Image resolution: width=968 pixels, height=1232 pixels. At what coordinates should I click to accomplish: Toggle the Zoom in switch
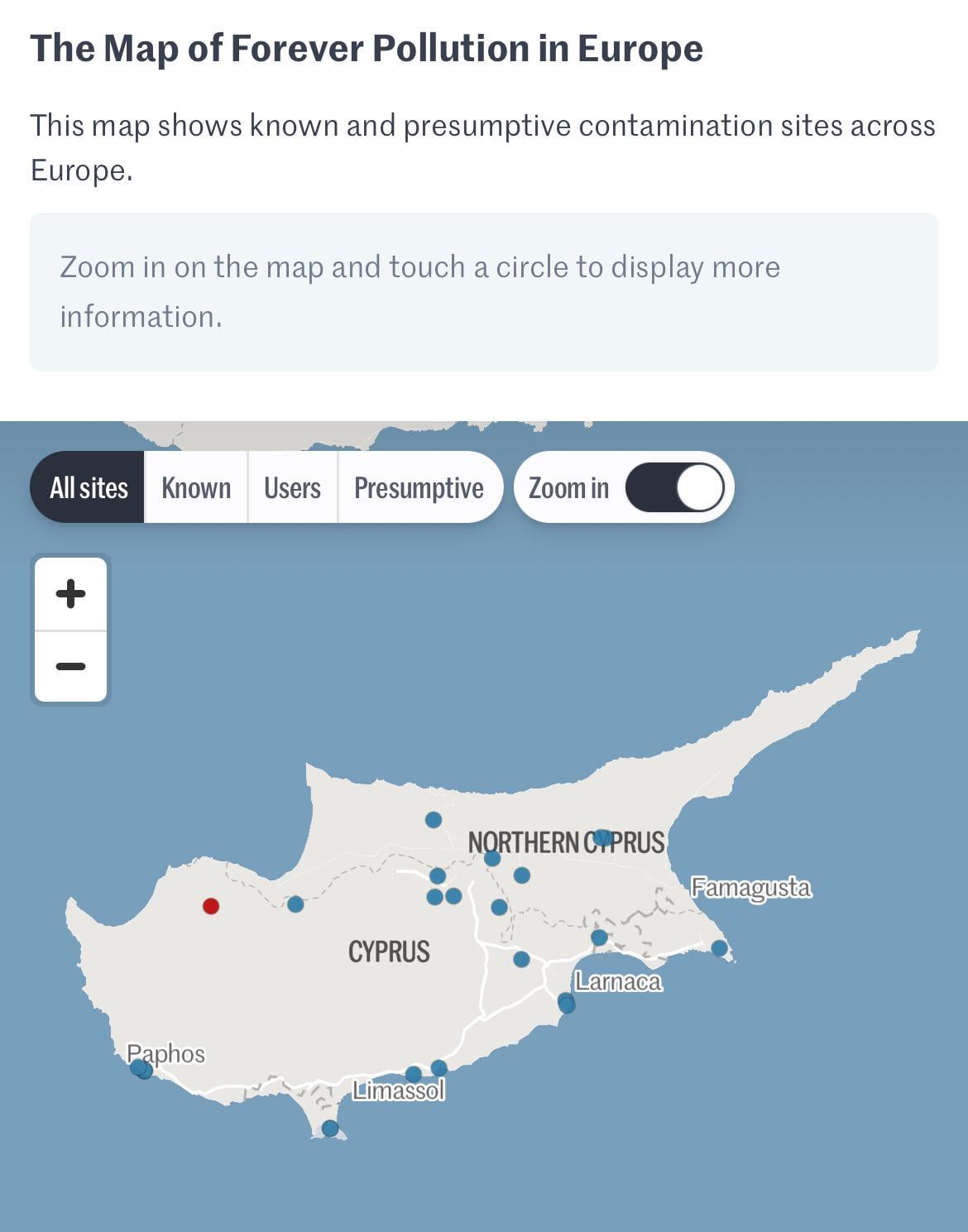pos(674,487)
